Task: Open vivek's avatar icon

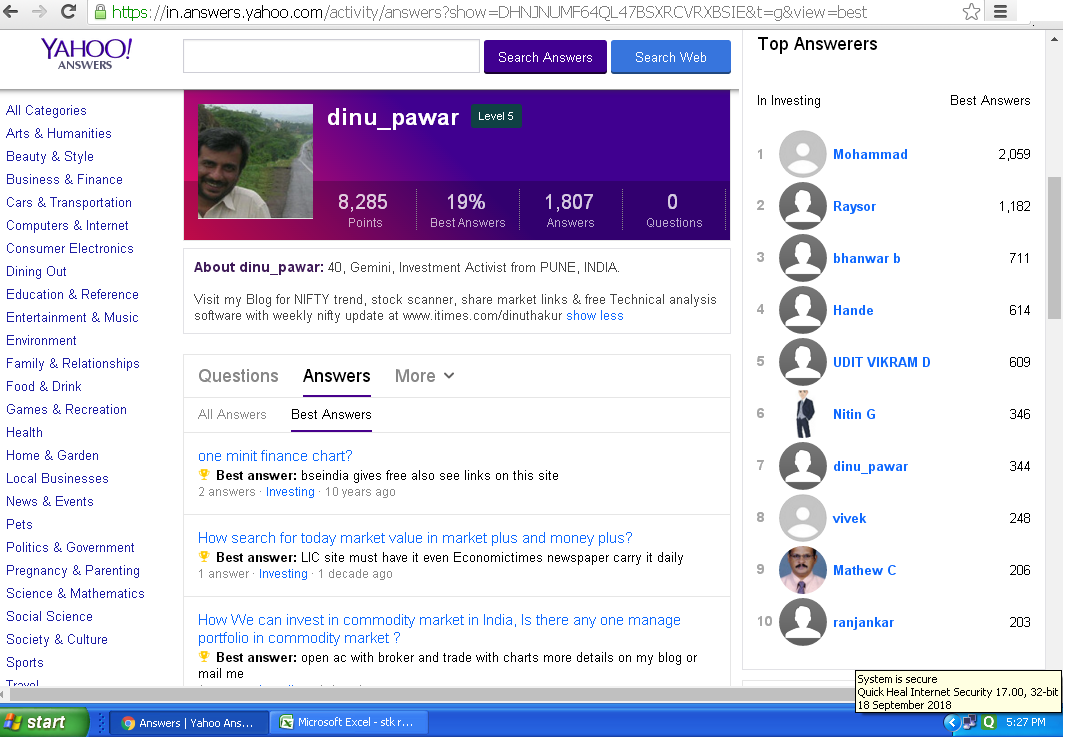Action: pos(802,518)
